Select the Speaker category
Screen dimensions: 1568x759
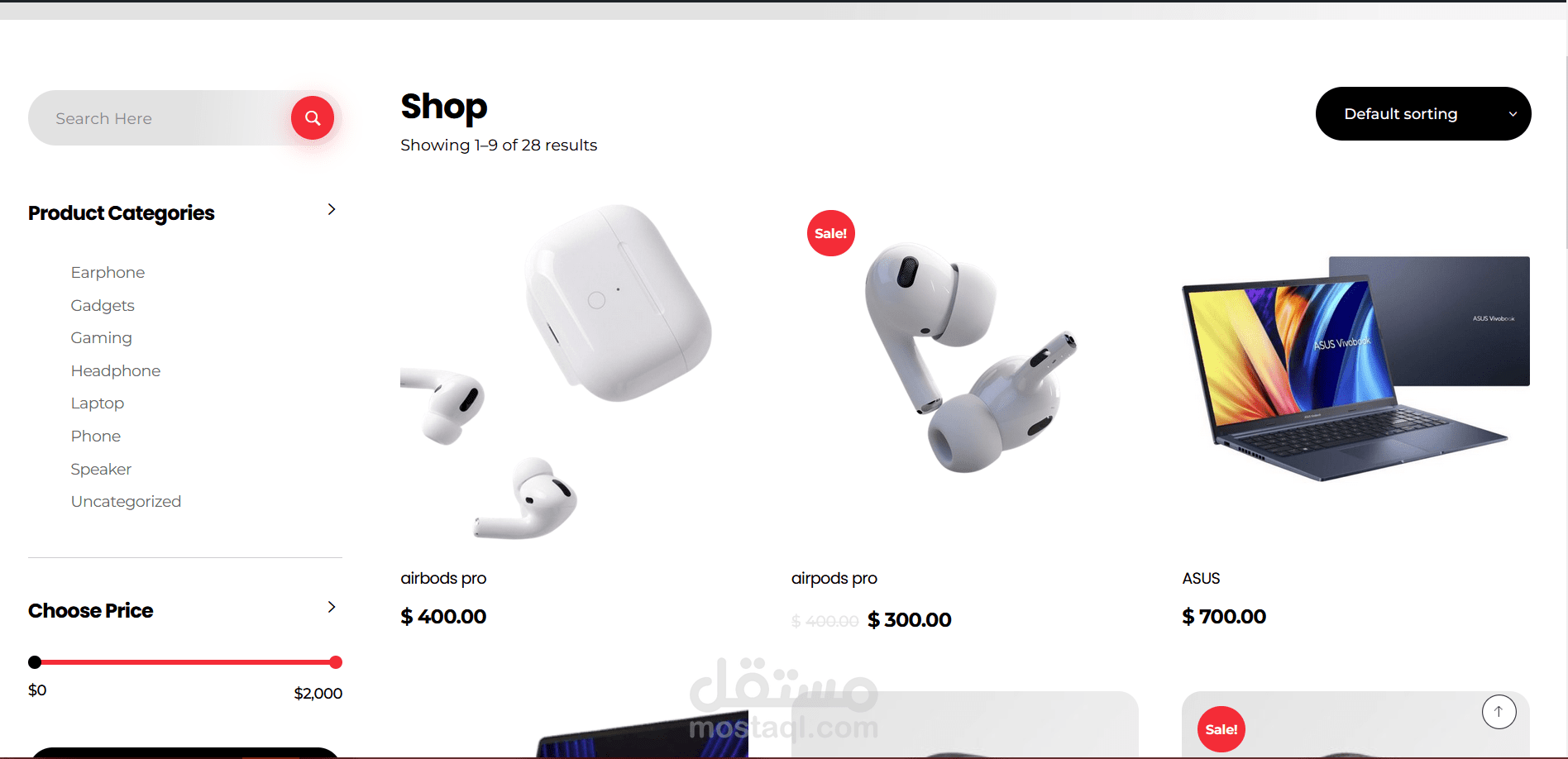point(101,470)
